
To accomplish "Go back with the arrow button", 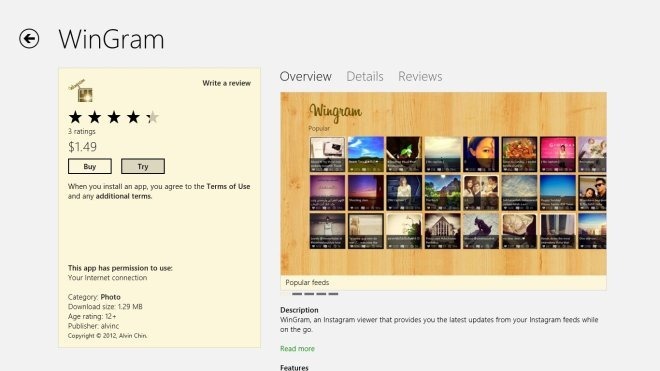I will [29, 39].
